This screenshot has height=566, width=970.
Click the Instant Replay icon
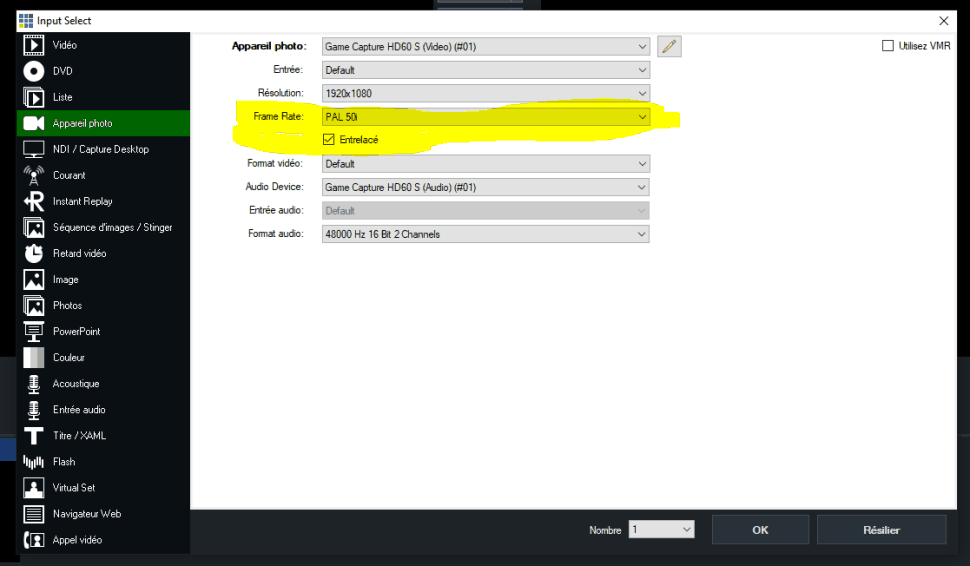click(x=34, y=201)
